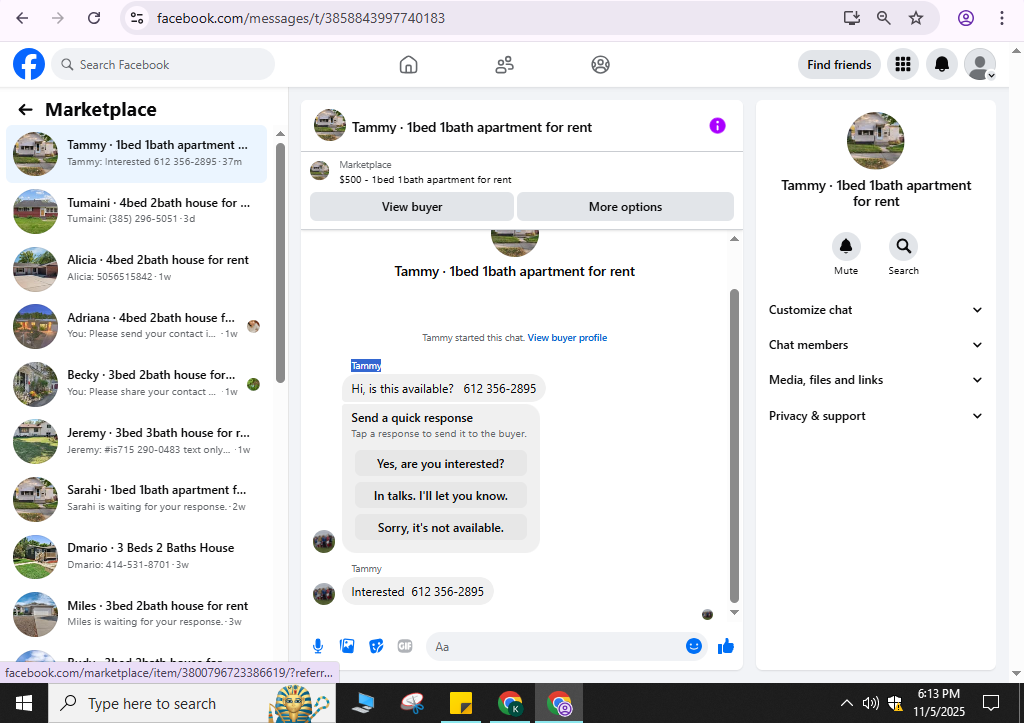Open the Facebook logo home link
Screen dimensions: 1024x723
tap(29, 64)
